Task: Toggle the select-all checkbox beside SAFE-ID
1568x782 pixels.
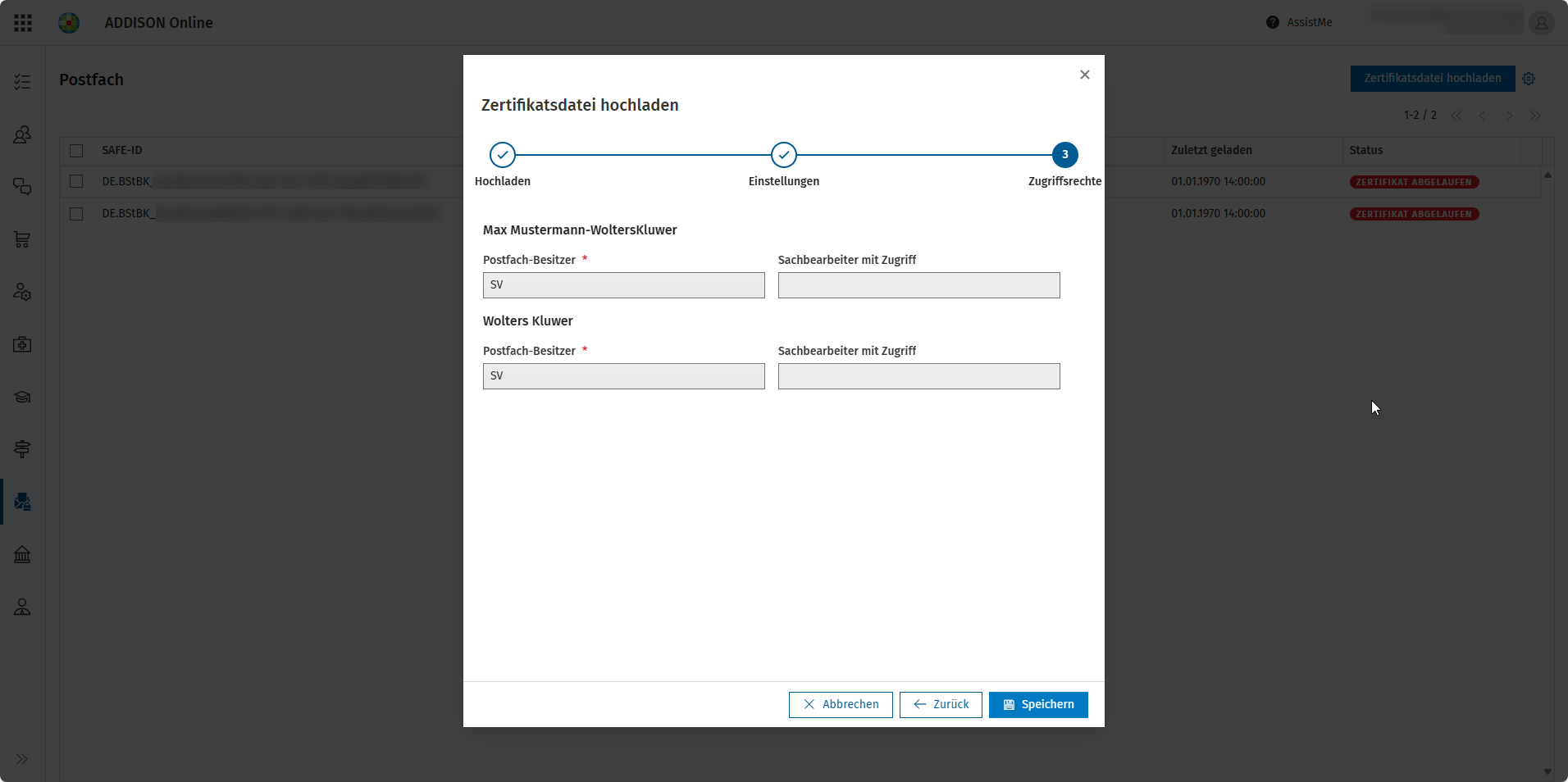Action: click(76, 151)
